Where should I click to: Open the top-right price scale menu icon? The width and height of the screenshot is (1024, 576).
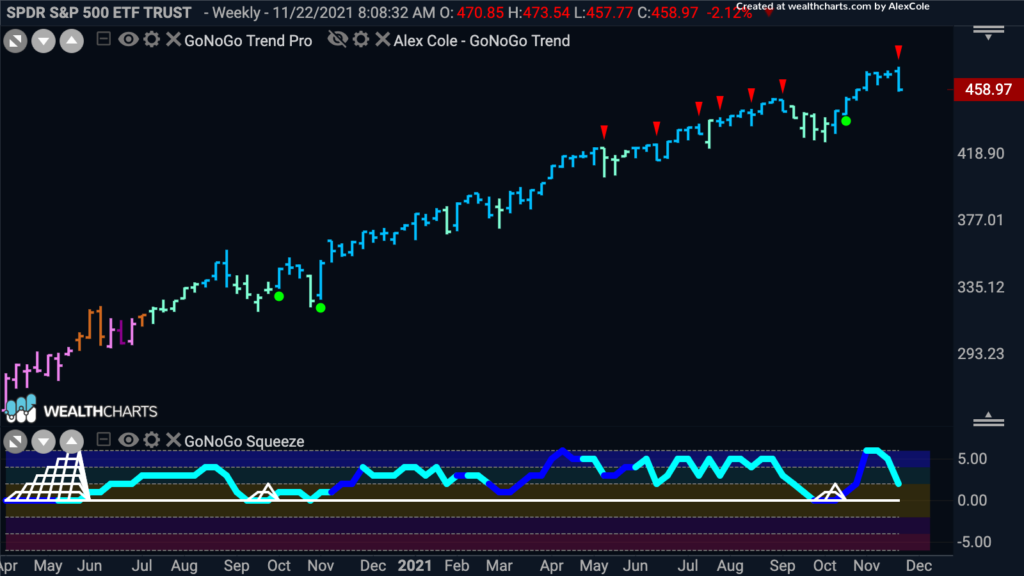989,33
